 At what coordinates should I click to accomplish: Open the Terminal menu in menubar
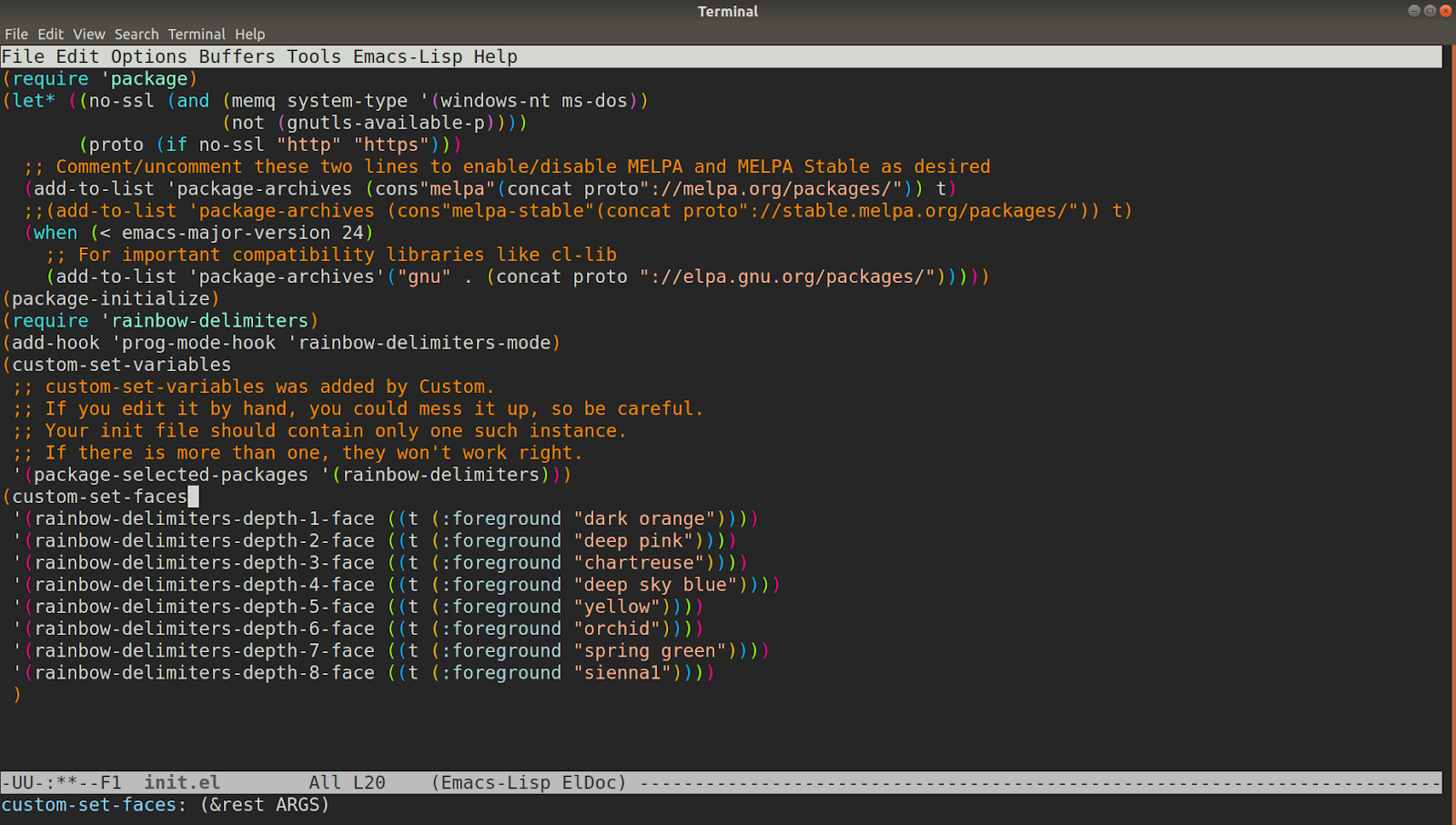point(197,35)
